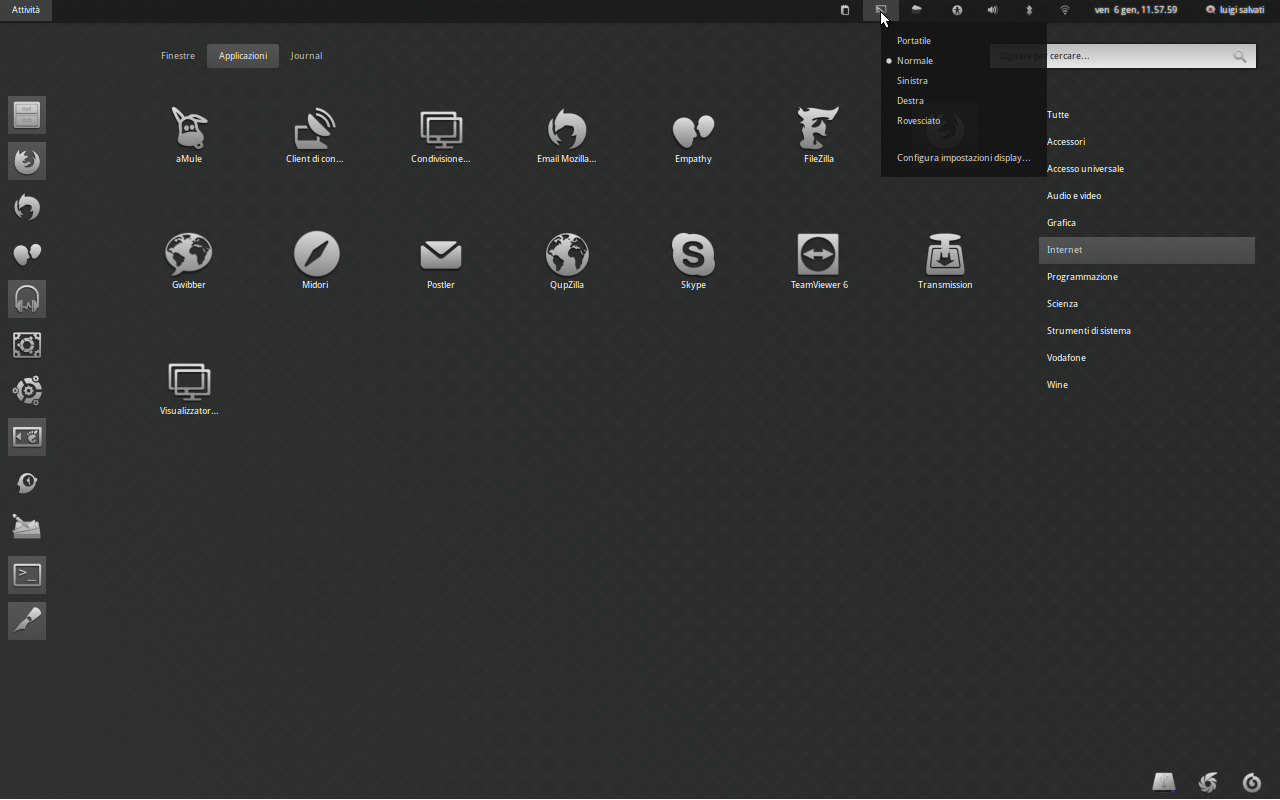1280x800 pixels.
Task: Select the Applicazioni tab
Action: tap(243, 56)
